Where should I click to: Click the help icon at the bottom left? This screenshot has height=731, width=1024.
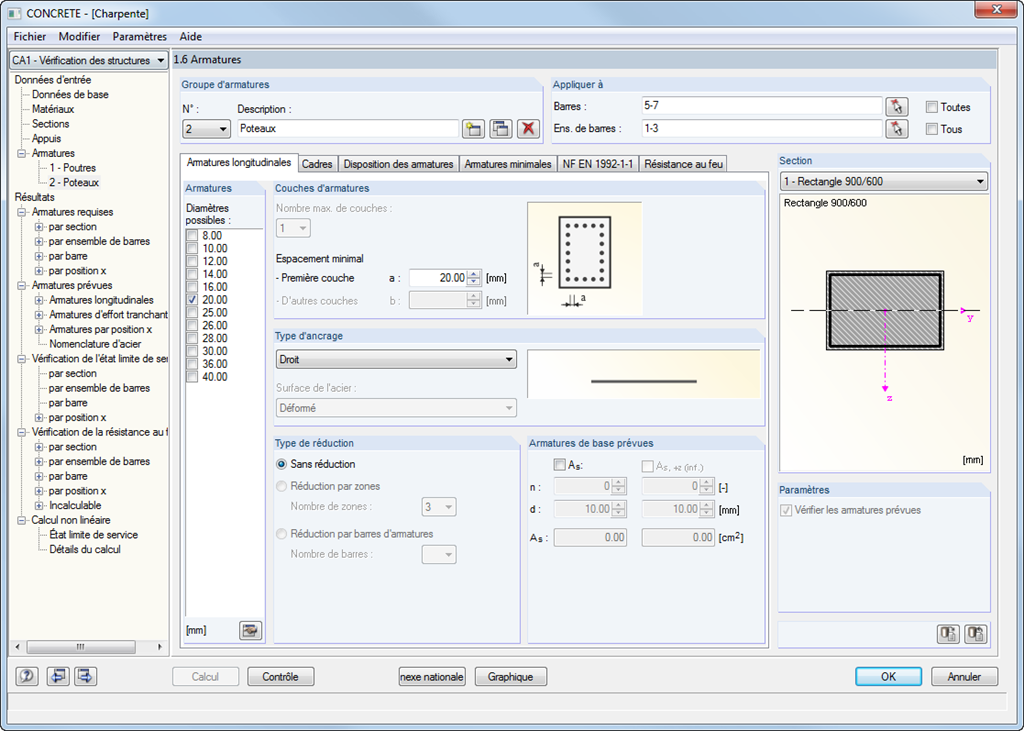click(x=27, y=676)
